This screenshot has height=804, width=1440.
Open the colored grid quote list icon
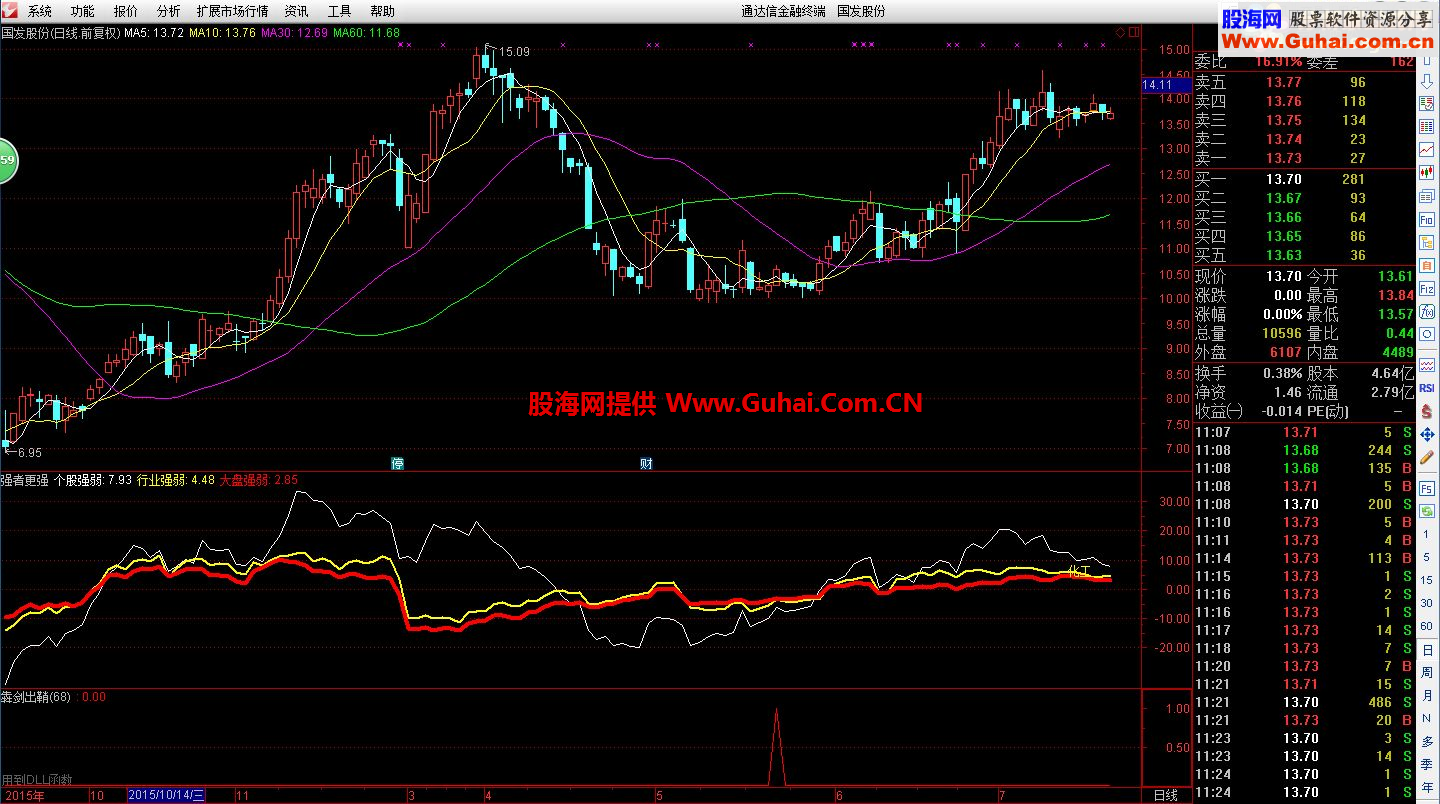click(1427, 126)
